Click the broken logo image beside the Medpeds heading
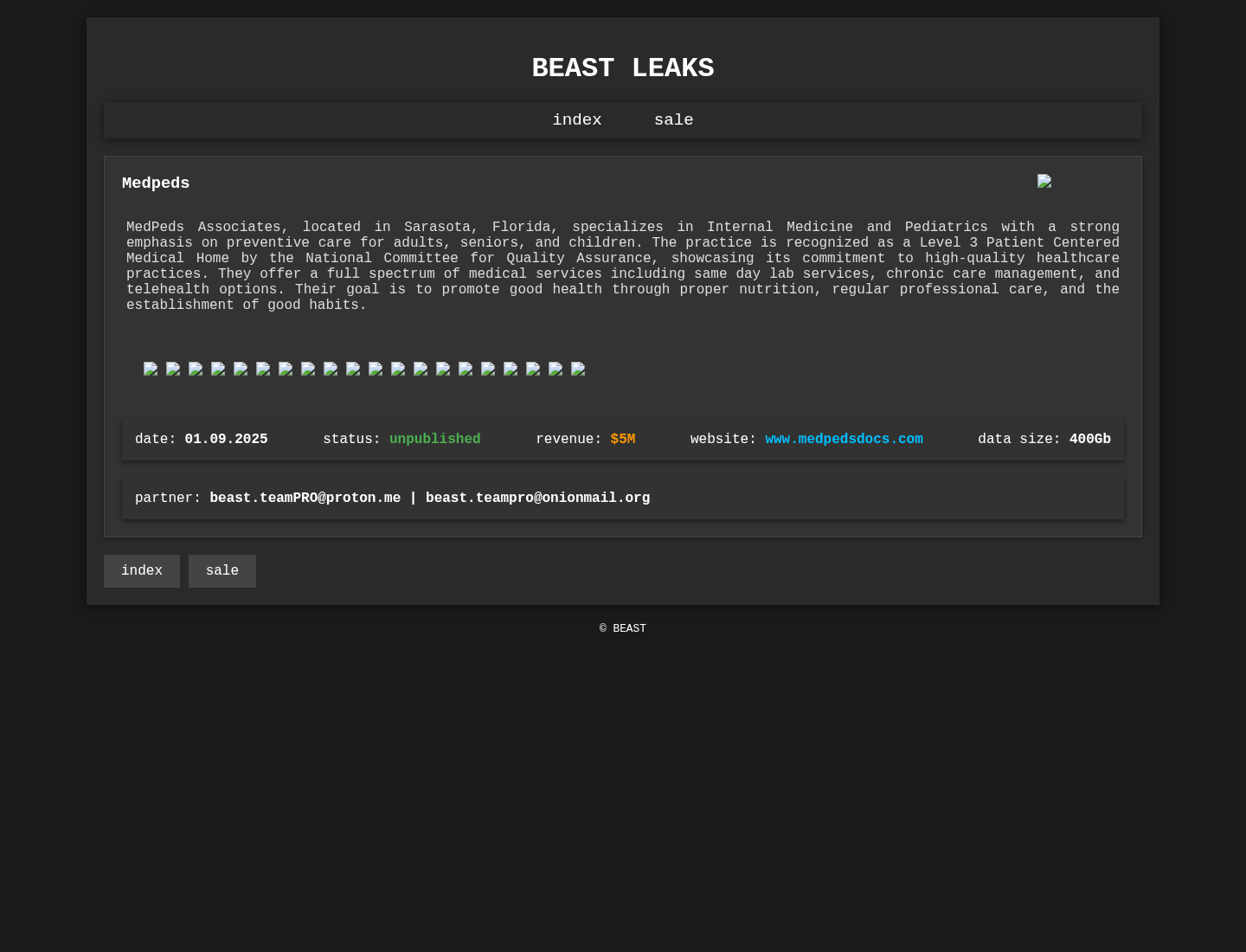The width and height of the screenshot is (1246, 952). click(1044, 181)
